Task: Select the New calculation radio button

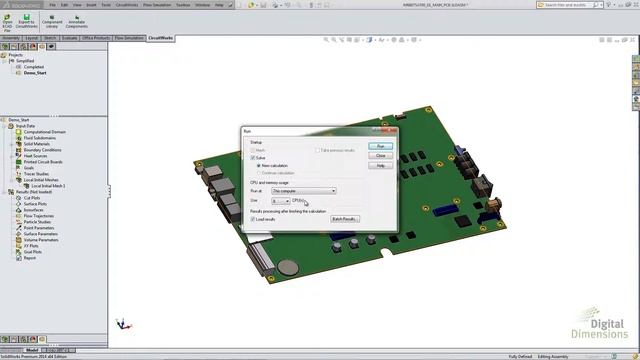Action: 259,166
